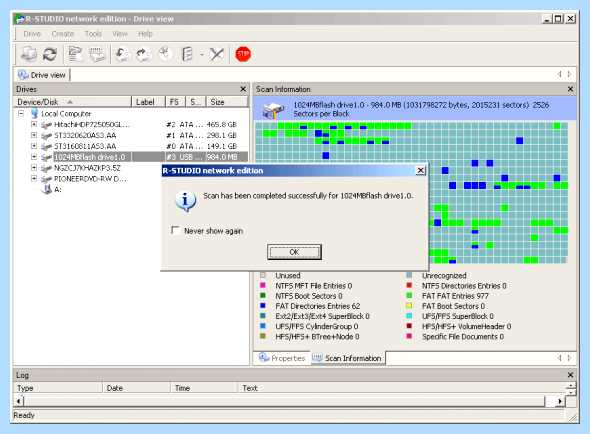
Task: Click the HFS/HFS+ VolumeHeader 0 legend text
Action: [466, 326]
